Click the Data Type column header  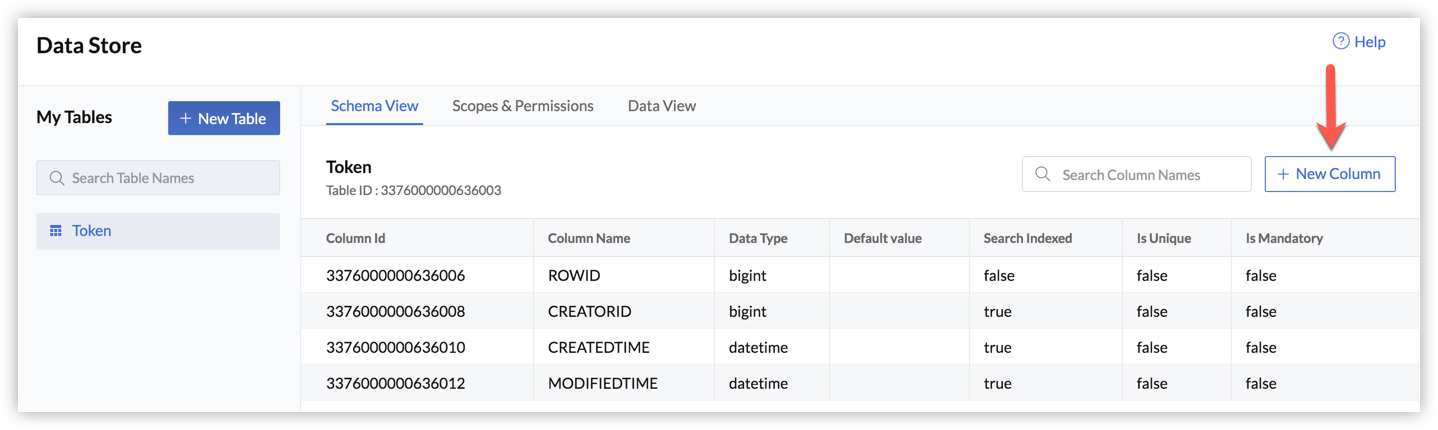[x=757, y=238]
